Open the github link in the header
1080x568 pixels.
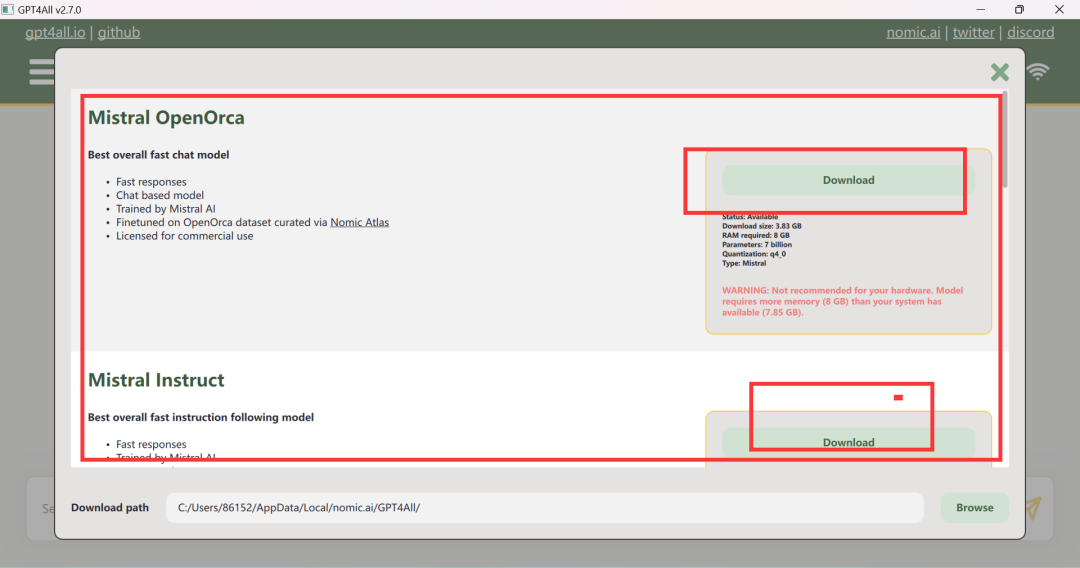(119, 32)
